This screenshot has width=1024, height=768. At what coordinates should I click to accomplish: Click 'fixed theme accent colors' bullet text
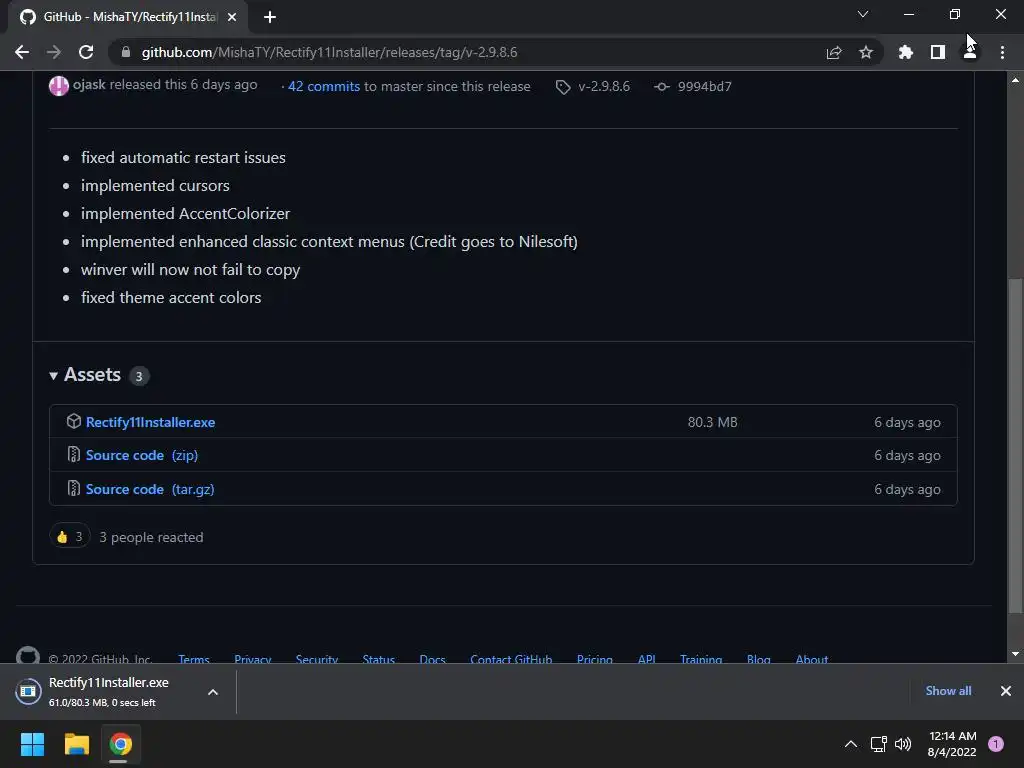(x=171, y=298)
